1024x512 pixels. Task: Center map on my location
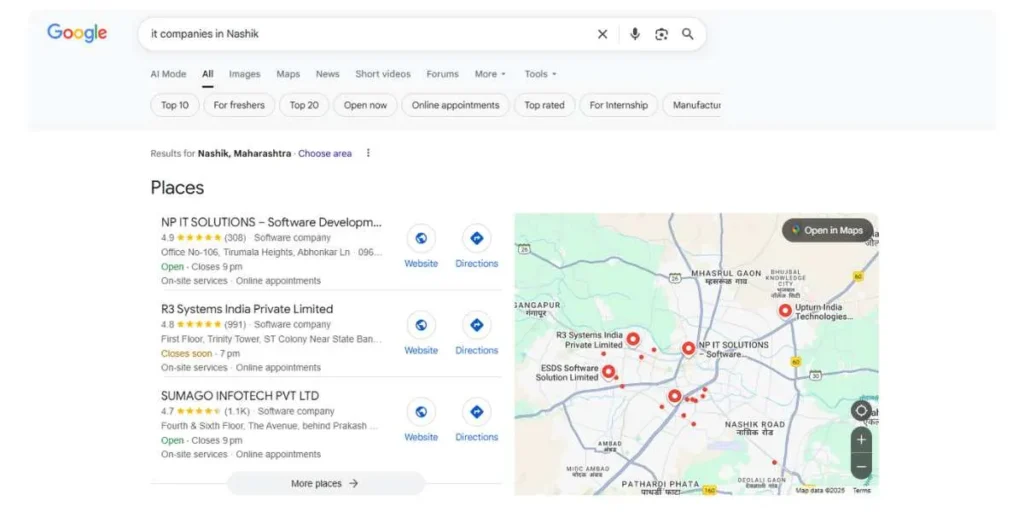pyautogui.click(x=861, y=410)
